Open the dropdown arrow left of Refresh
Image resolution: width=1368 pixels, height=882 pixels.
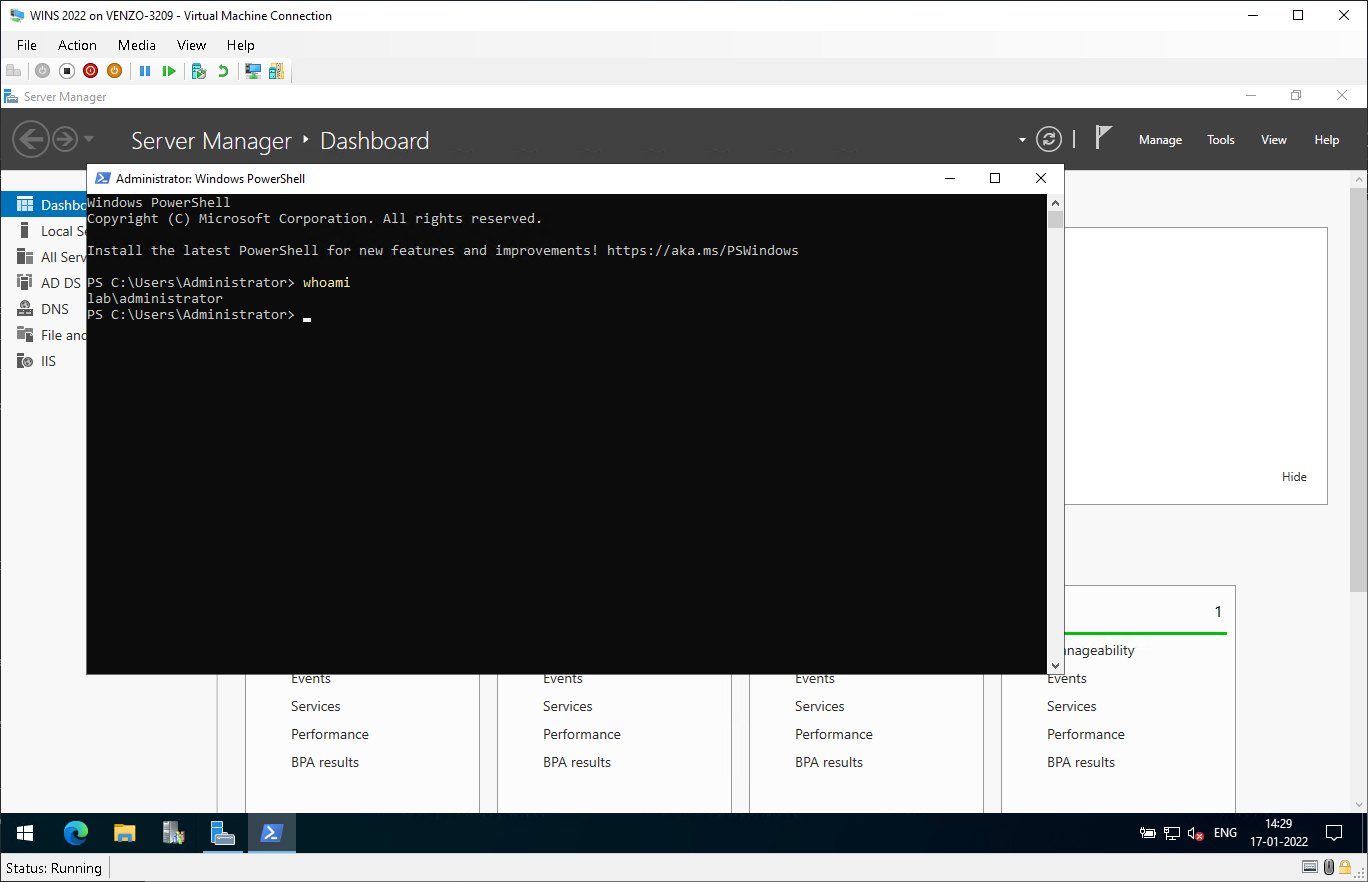(1022, 140)
